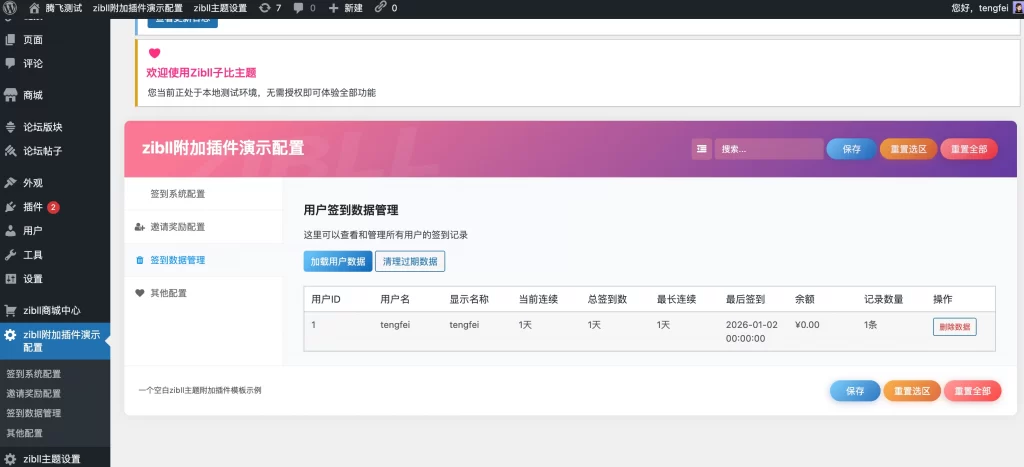This screenshot has height=467, width=1024.
Task: Click the home icon beside 腾飞测试
Action: click(x=35, y=8)
